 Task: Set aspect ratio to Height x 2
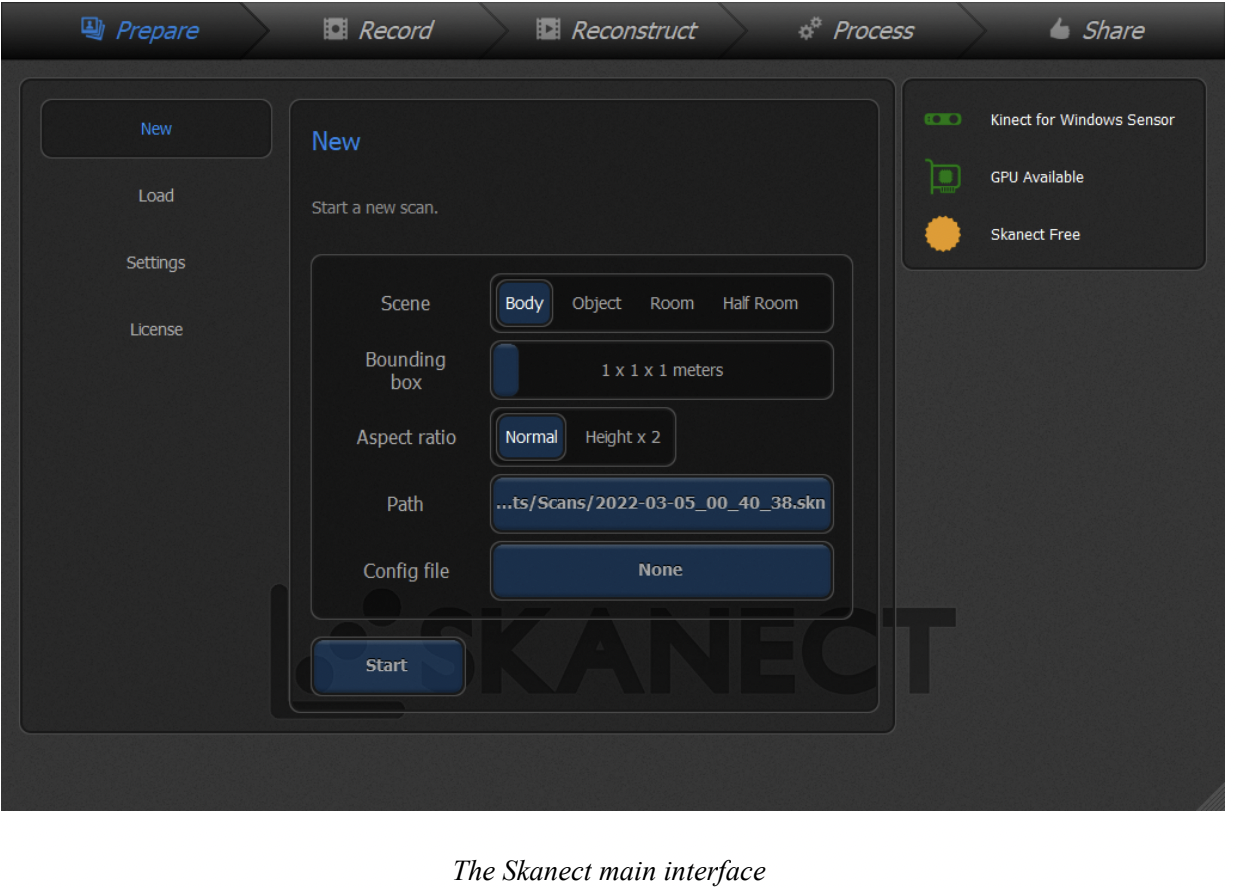pyautogui.click(x=622, y=437)
